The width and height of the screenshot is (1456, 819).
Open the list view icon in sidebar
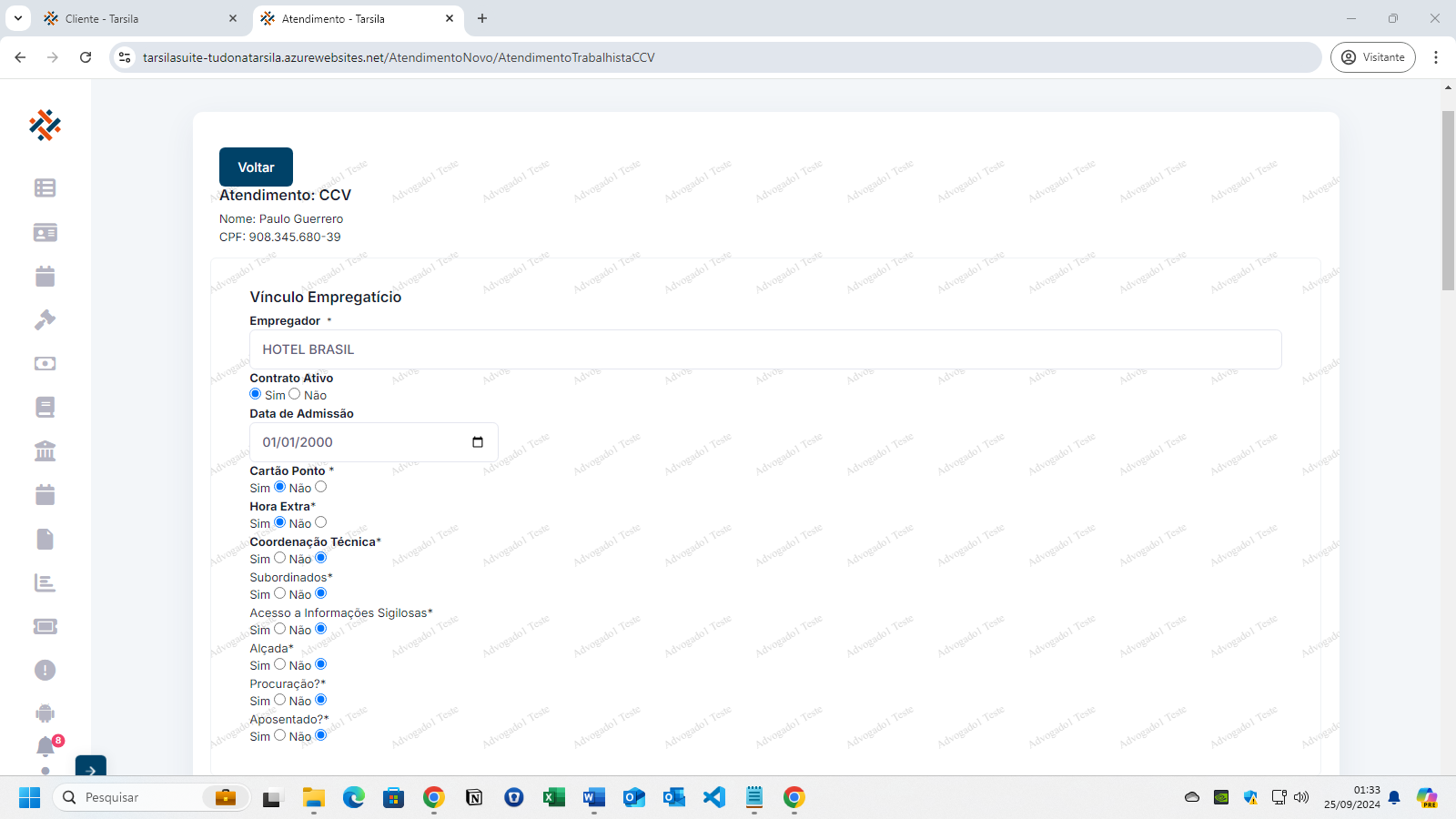[45, 188]
